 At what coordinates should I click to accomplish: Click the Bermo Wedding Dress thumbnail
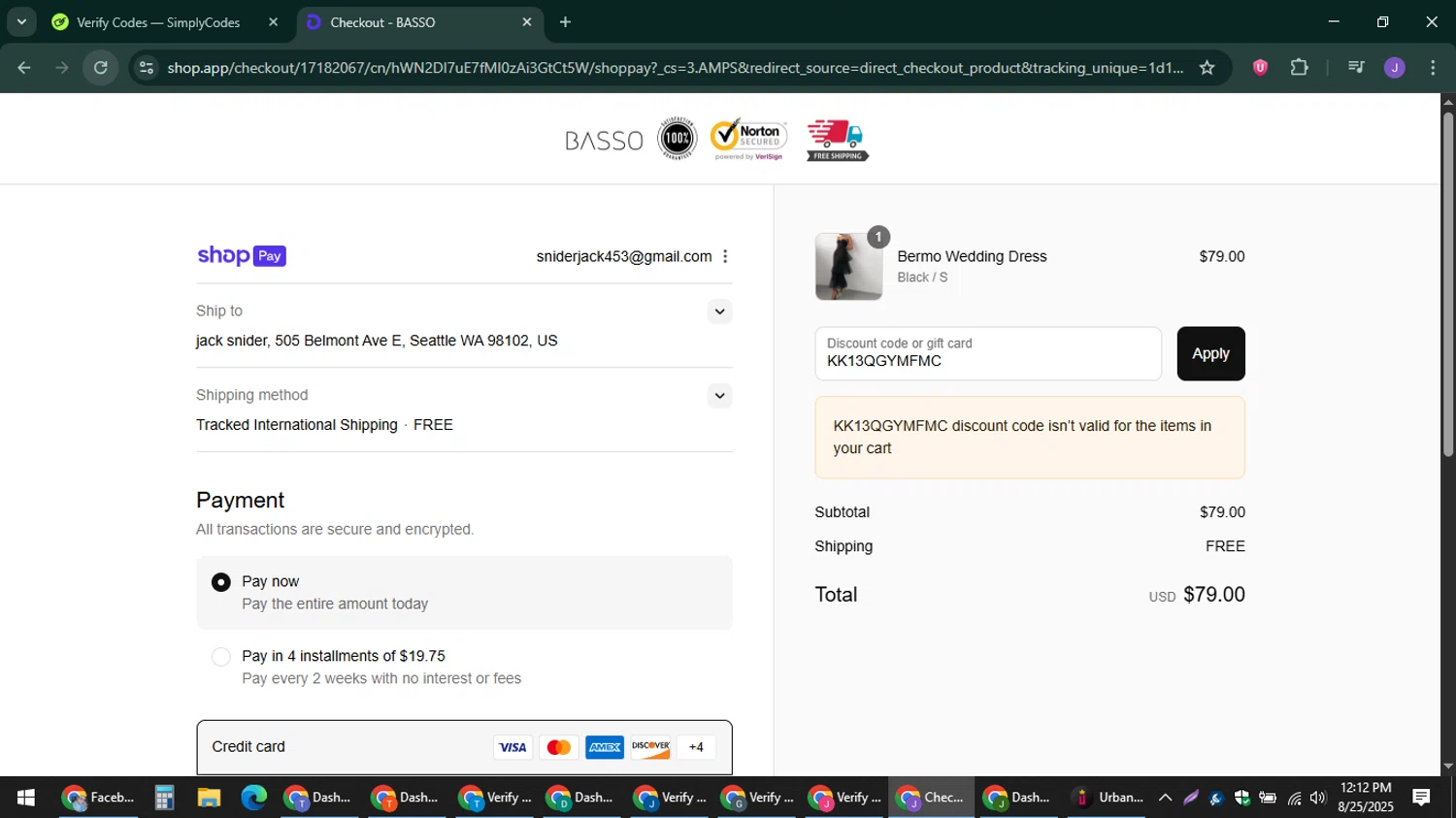click(x=849, y=267)
